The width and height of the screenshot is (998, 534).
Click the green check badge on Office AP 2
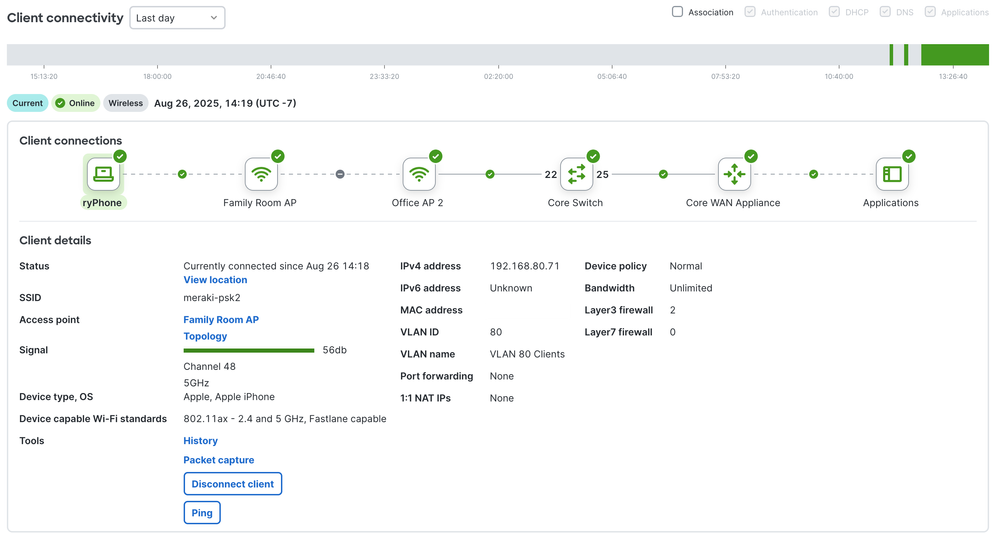(x=435, y=156)
